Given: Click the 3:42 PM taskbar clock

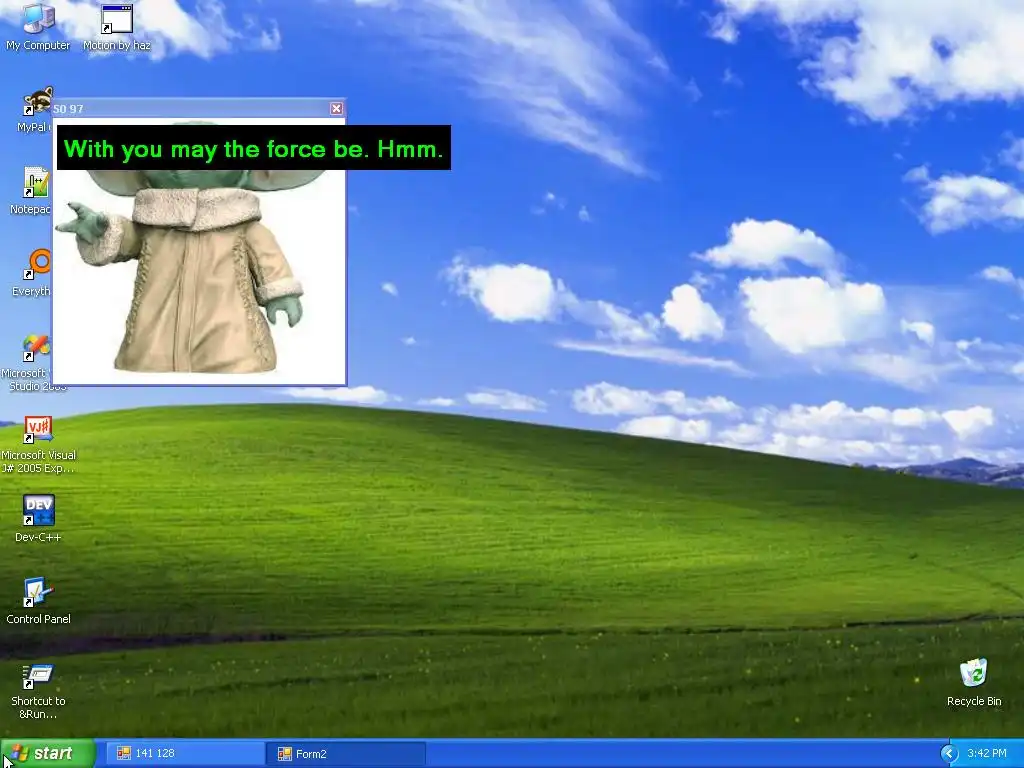Looking at the screenshot, I should pos(987,754).
